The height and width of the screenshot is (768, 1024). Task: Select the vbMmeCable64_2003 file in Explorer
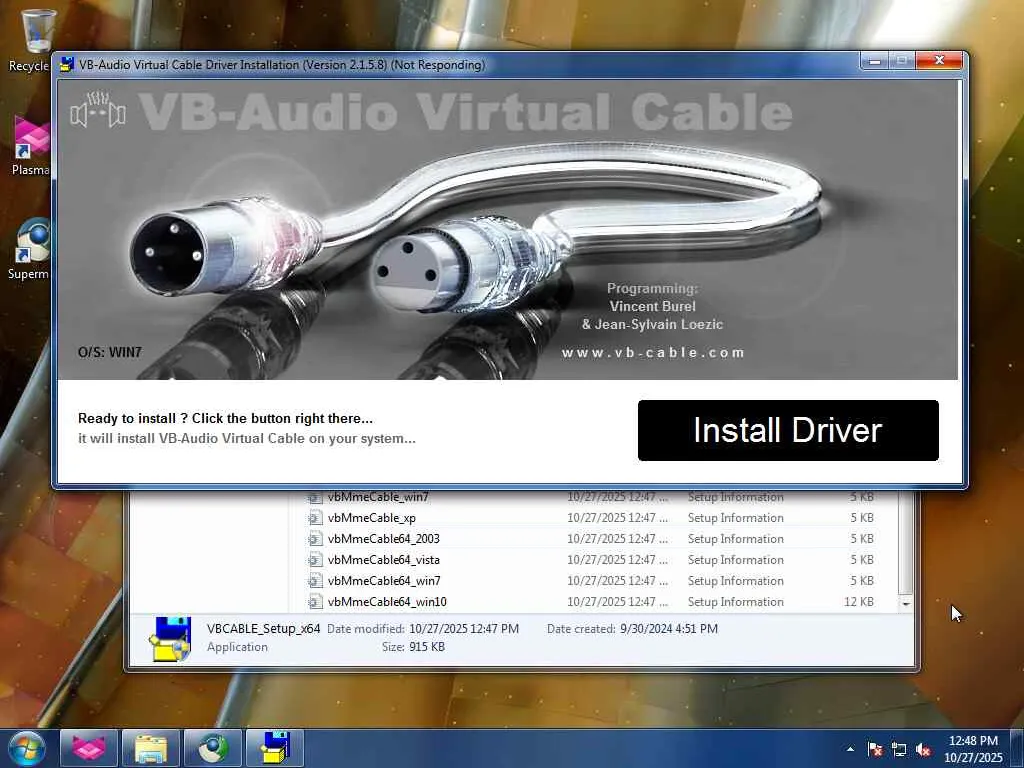[x=591, y=539]
